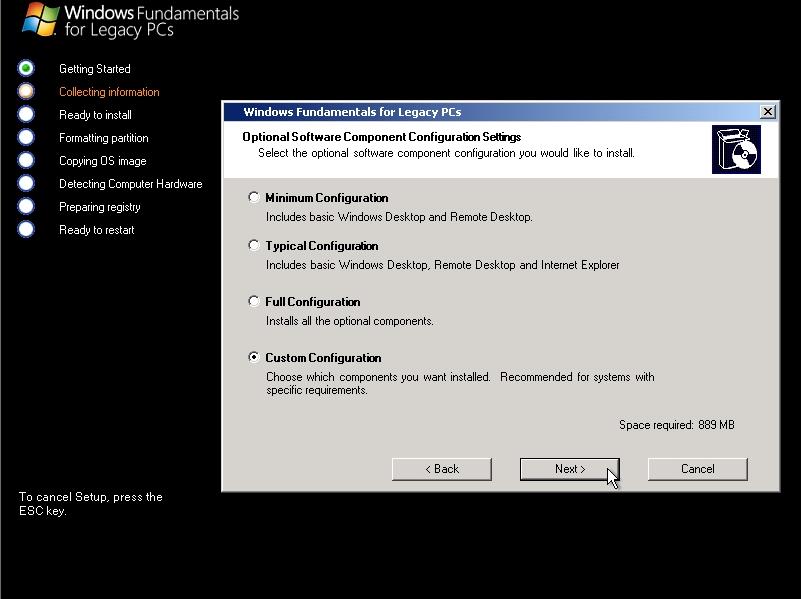Close the dialog using the X button

click(767, 111)
